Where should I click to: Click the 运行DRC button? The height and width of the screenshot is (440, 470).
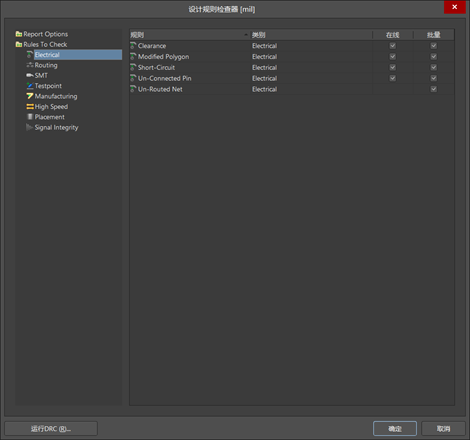click(x=51, y=429)
